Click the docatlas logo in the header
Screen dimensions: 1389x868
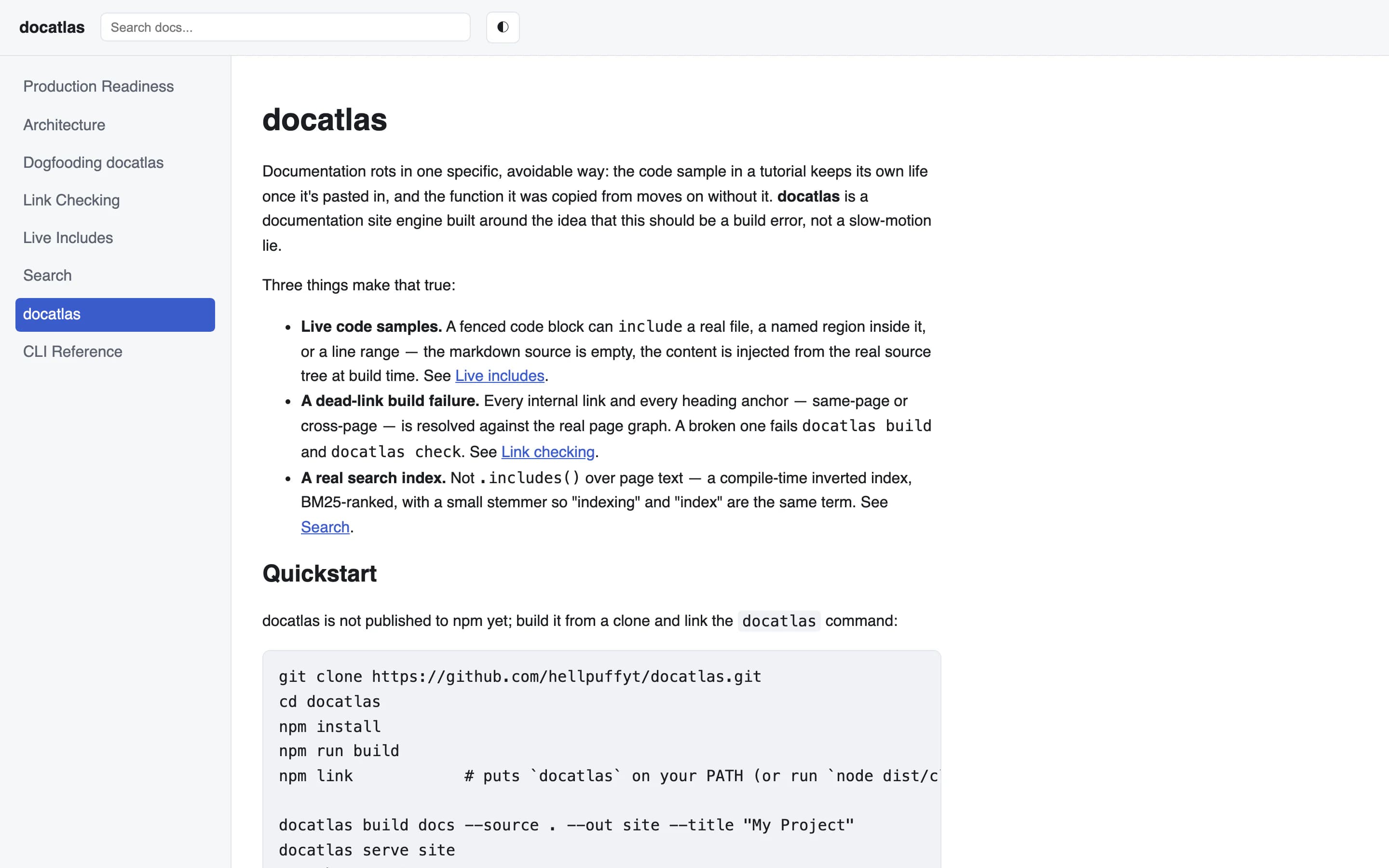tap(52, 27)
